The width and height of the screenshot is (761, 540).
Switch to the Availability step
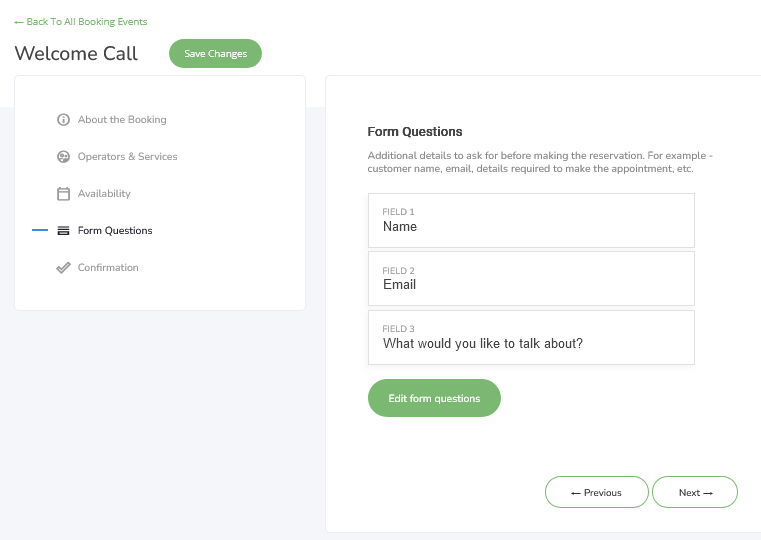click(104, 194)
